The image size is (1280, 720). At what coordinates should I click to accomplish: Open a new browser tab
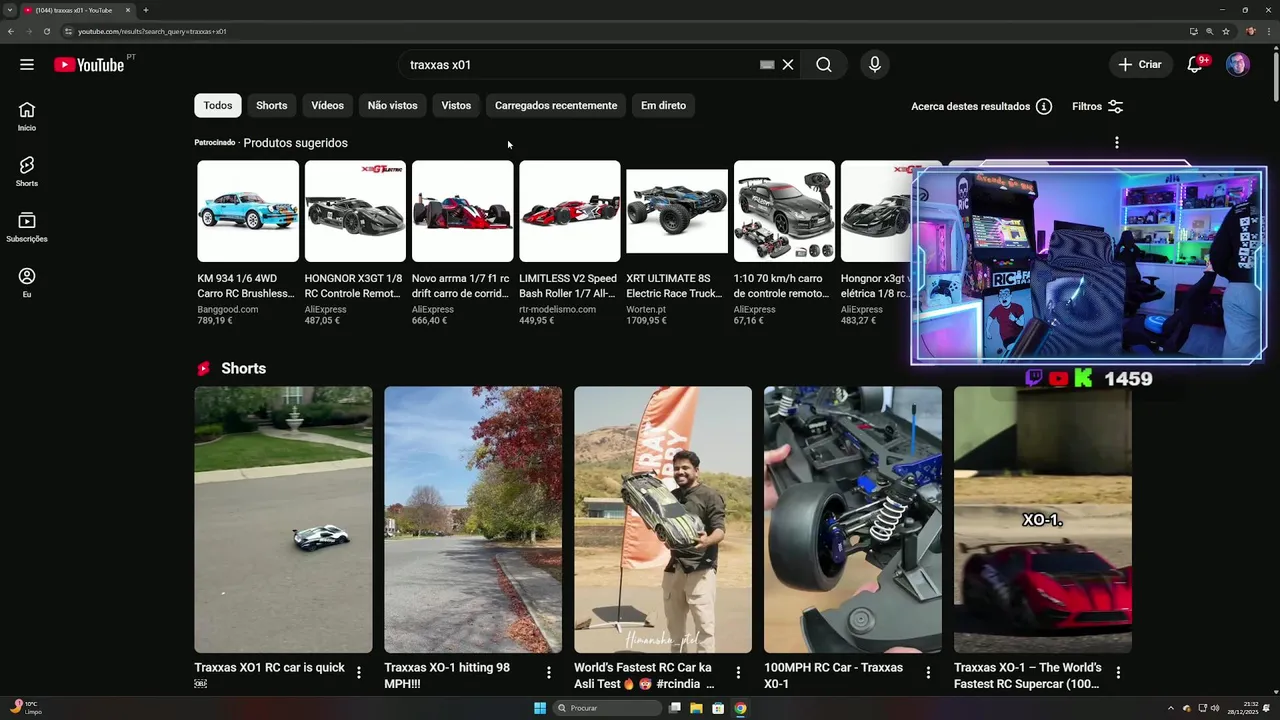click(x=146, y=10)
